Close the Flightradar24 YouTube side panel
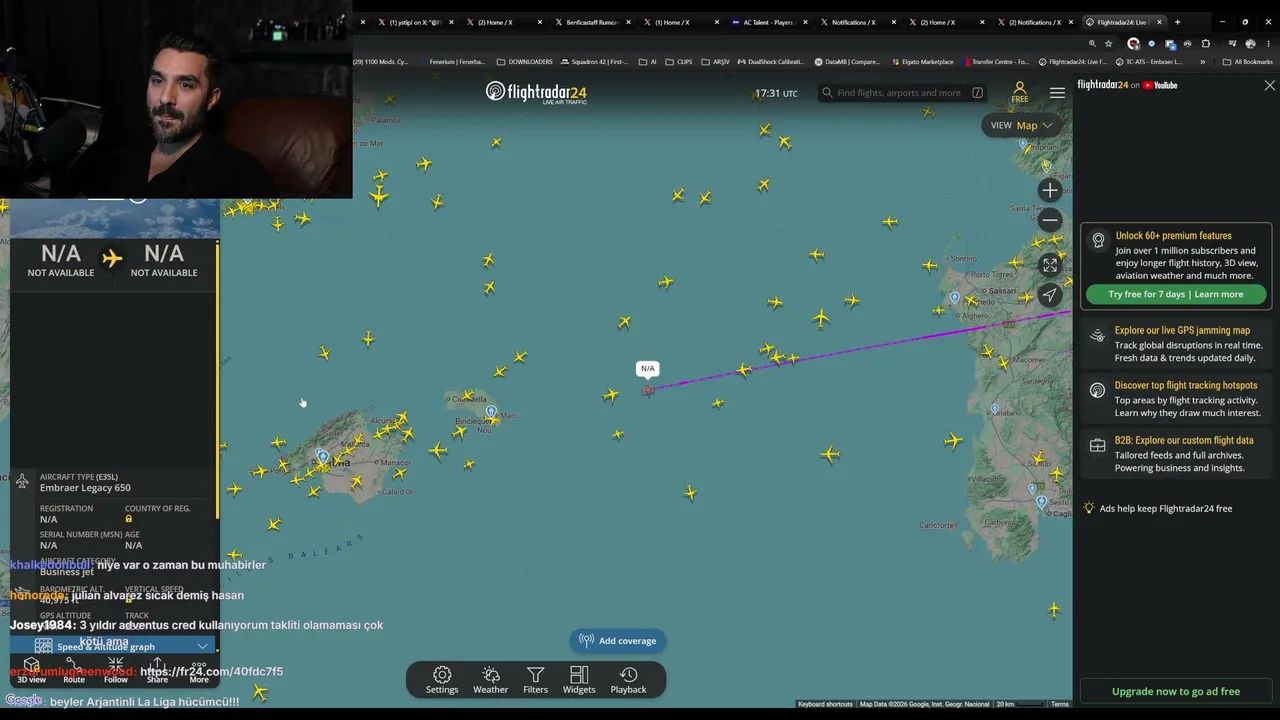1280x720 pixels. click(x=1269, y=86)
